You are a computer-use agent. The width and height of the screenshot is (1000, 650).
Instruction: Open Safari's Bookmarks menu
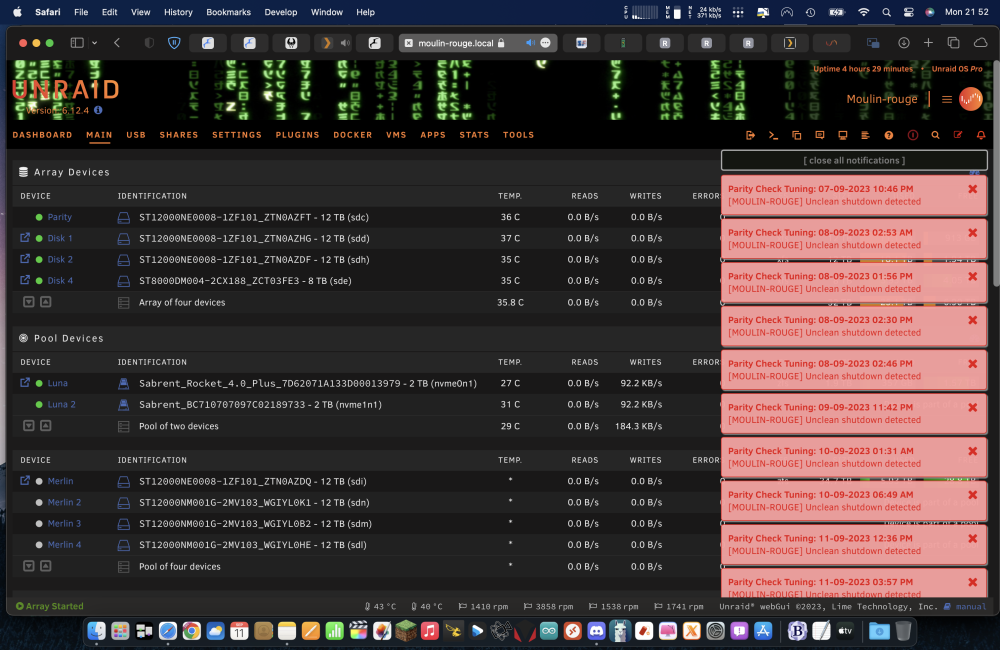[228, 12]
